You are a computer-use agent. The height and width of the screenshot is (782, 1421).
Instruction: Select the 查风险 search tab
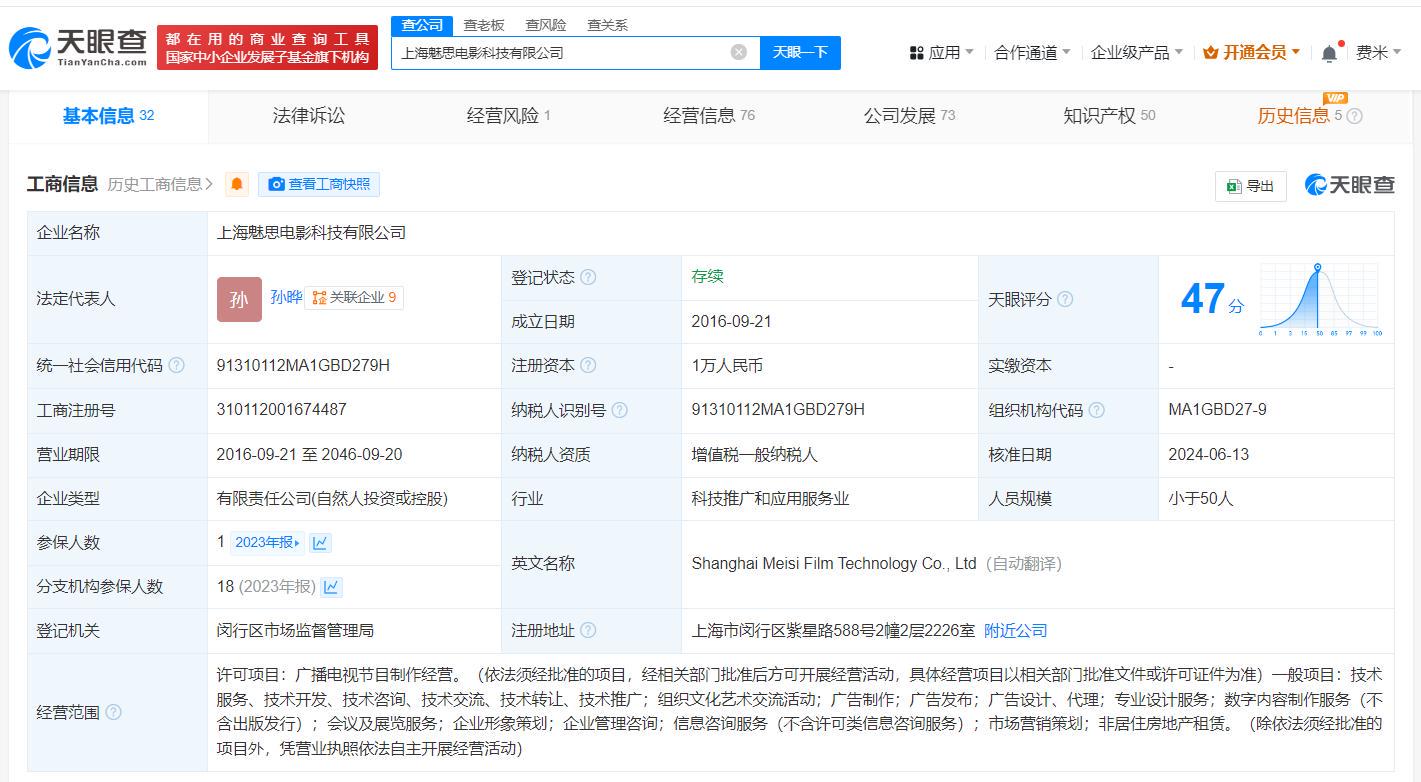[x=546, y=25]
